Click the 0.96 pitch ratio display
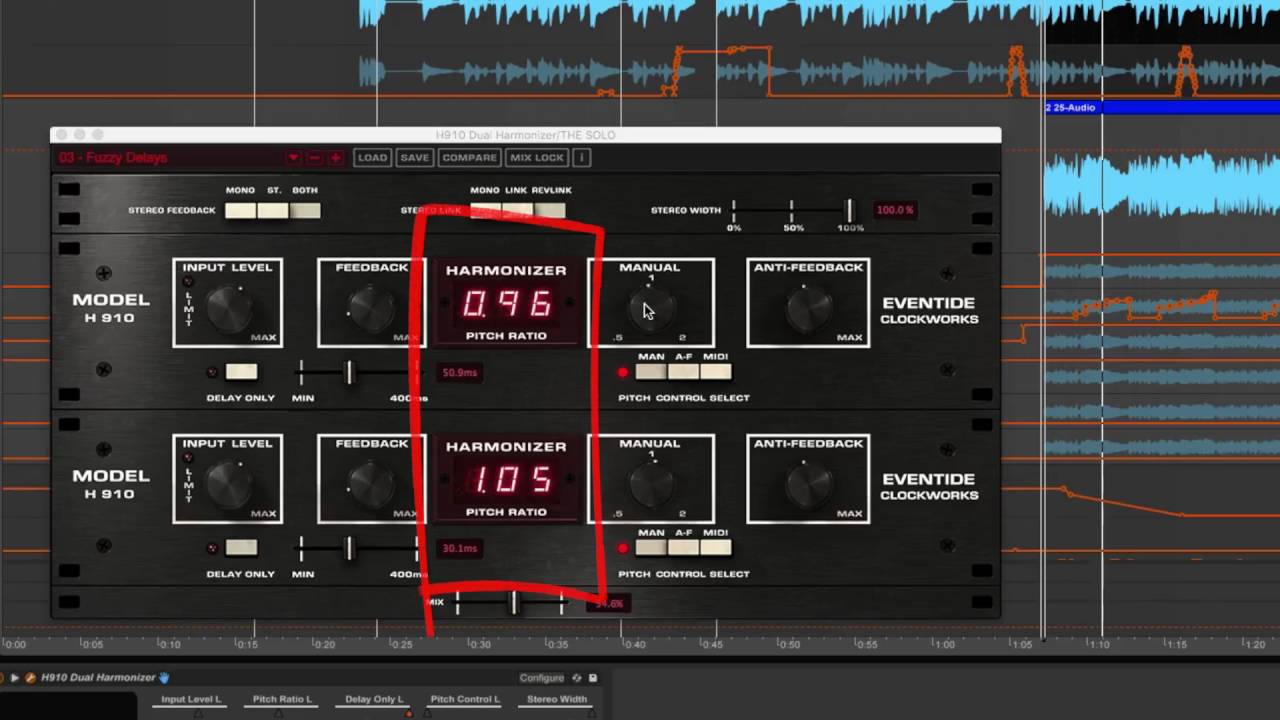The image size is (1280, 720). 507,304
